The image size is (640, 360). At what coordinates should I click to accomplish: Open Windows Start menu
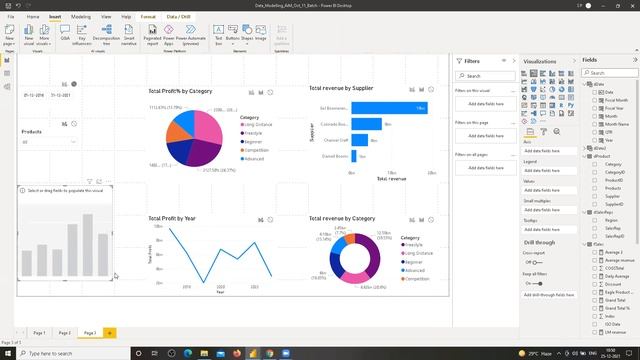point(8,353)
